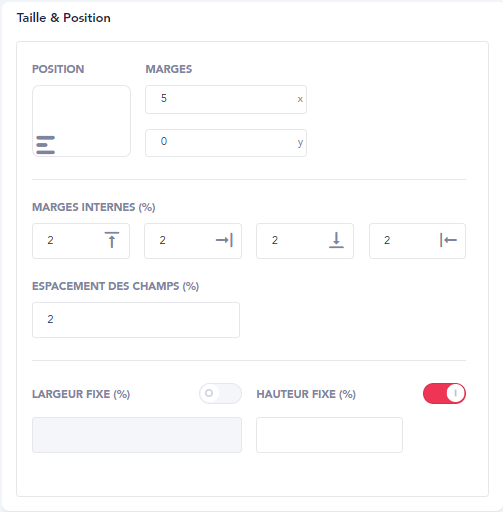Focus the bottom internal margin field
The height and width of the screenshot is (512, 503).
(x=305, y=241)
